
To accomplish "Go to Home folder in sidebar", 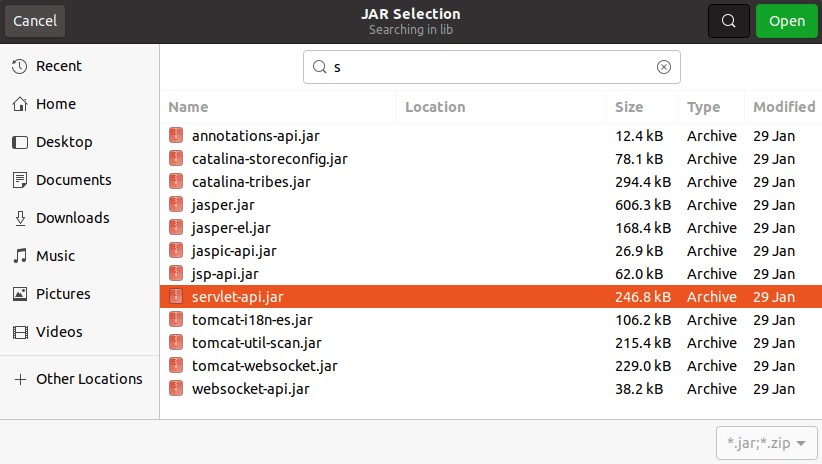I will coord(55,104).
